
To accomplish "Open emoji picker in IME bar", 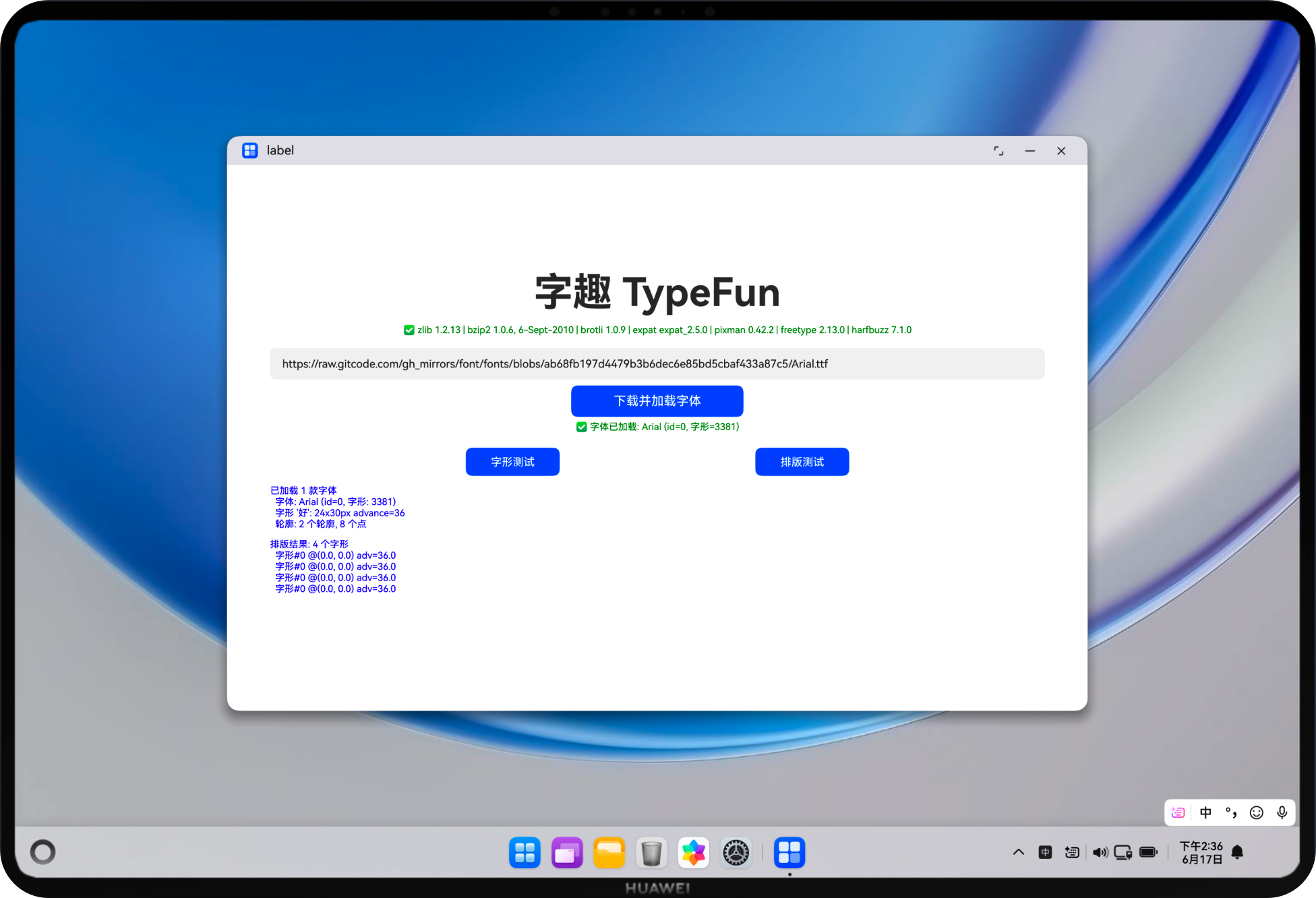I will tap(1257, 813).
